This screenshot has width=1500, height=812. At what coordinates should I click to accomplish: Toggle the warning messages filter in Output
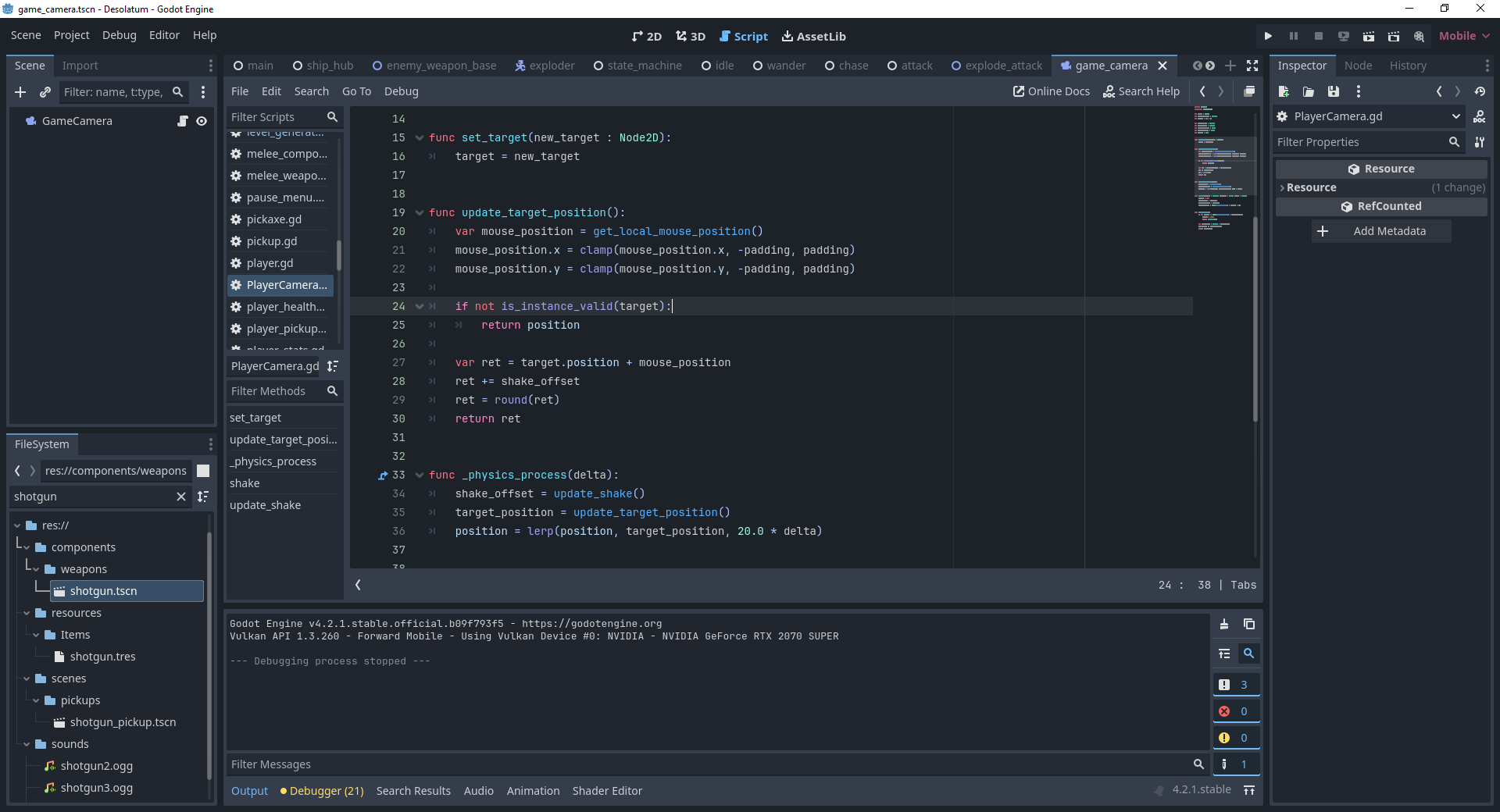tap(1236, 738)
